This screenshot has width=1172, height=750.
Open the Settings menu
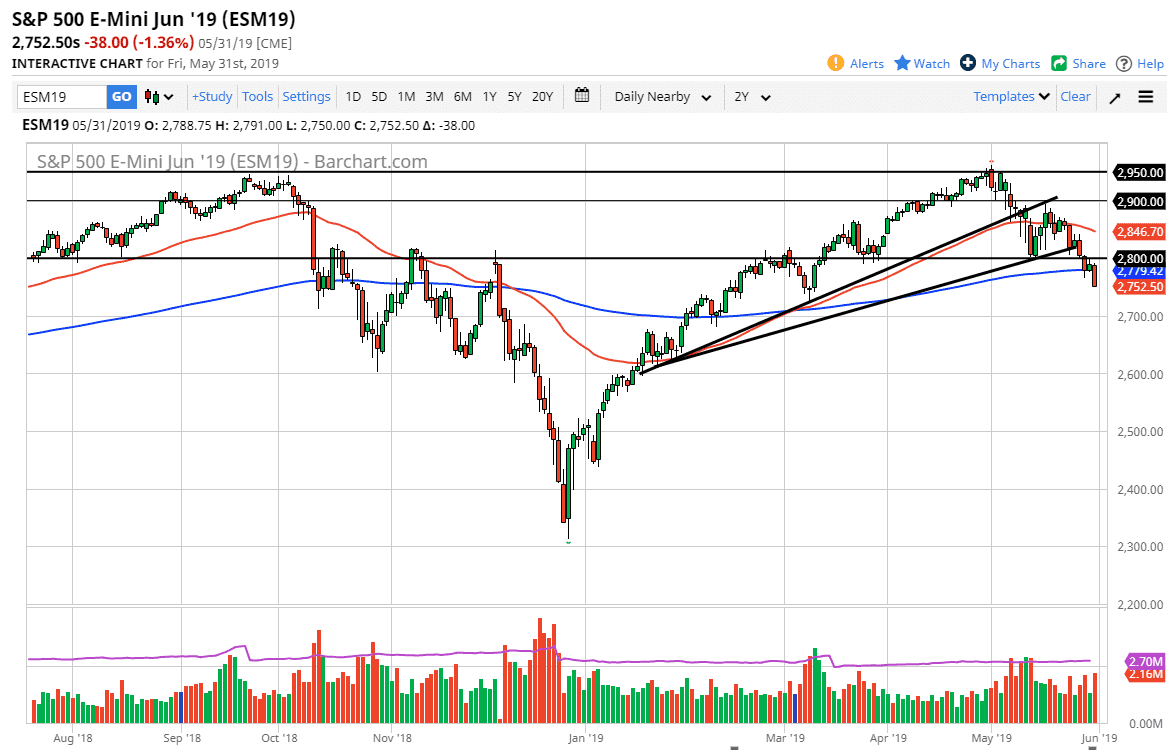(306, 96)
